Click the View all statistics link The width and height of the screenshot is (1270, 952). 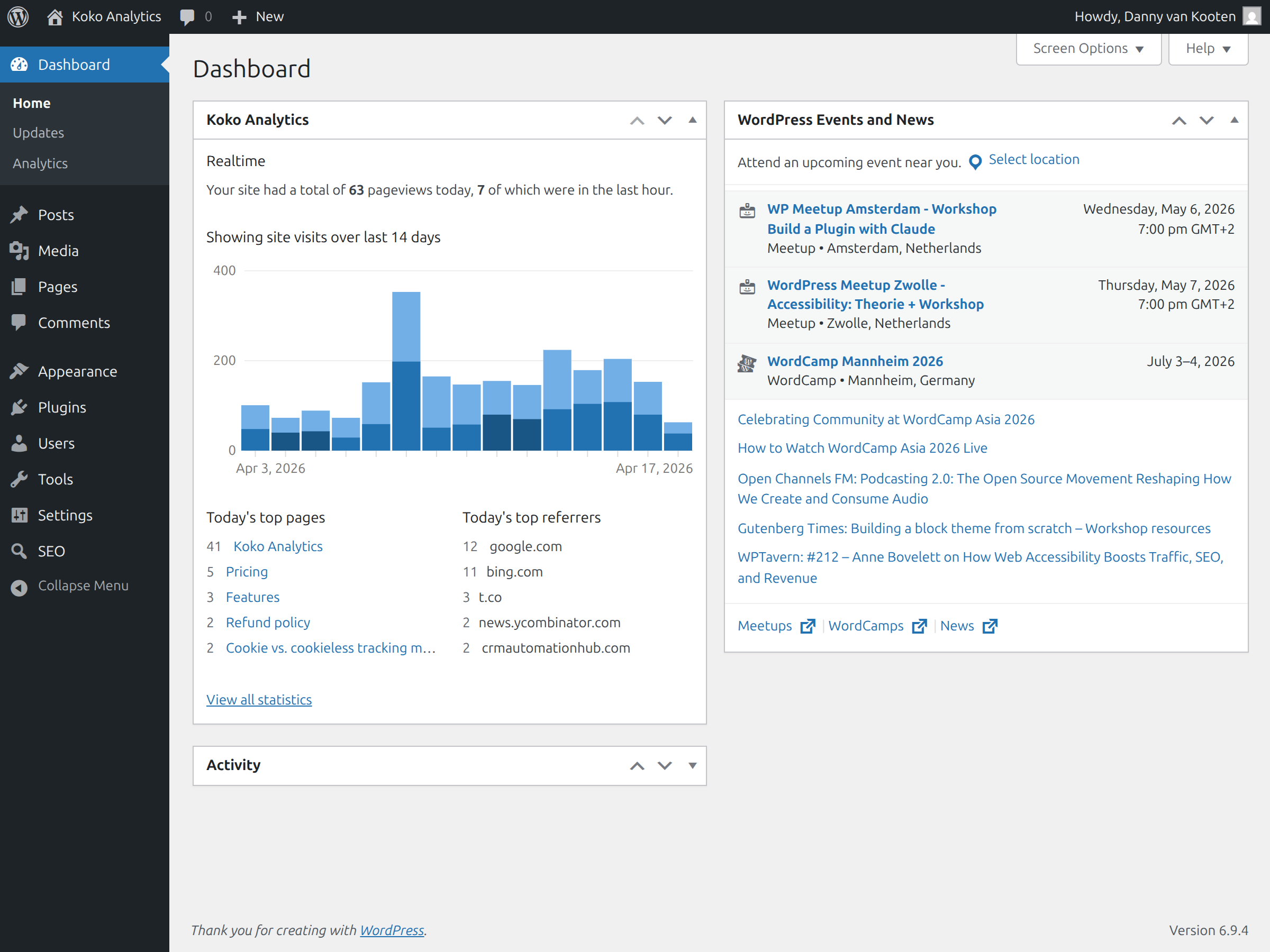click(259, 700)
